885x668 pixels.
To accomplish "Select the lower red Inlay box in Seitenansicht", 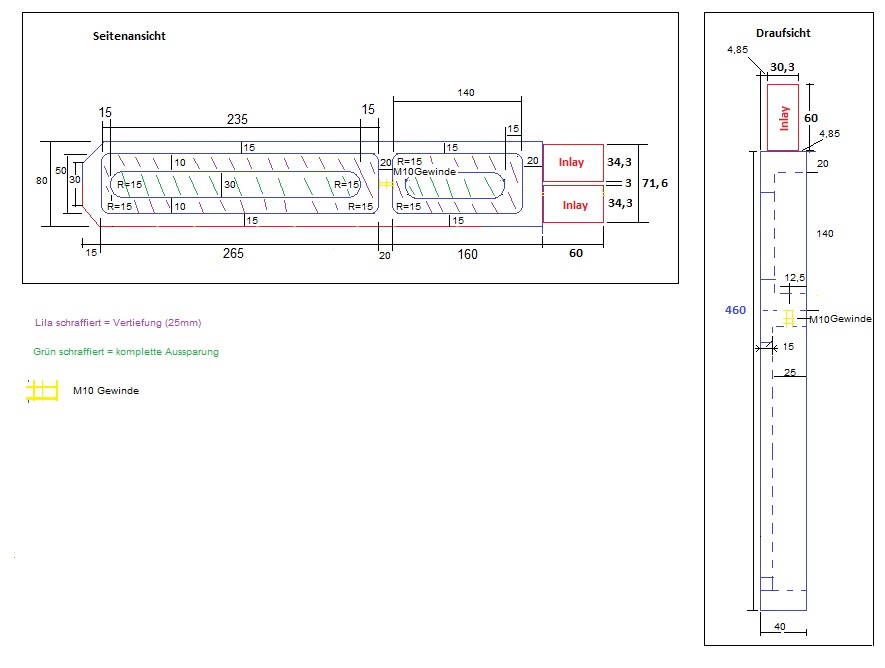I will point(574,205).
